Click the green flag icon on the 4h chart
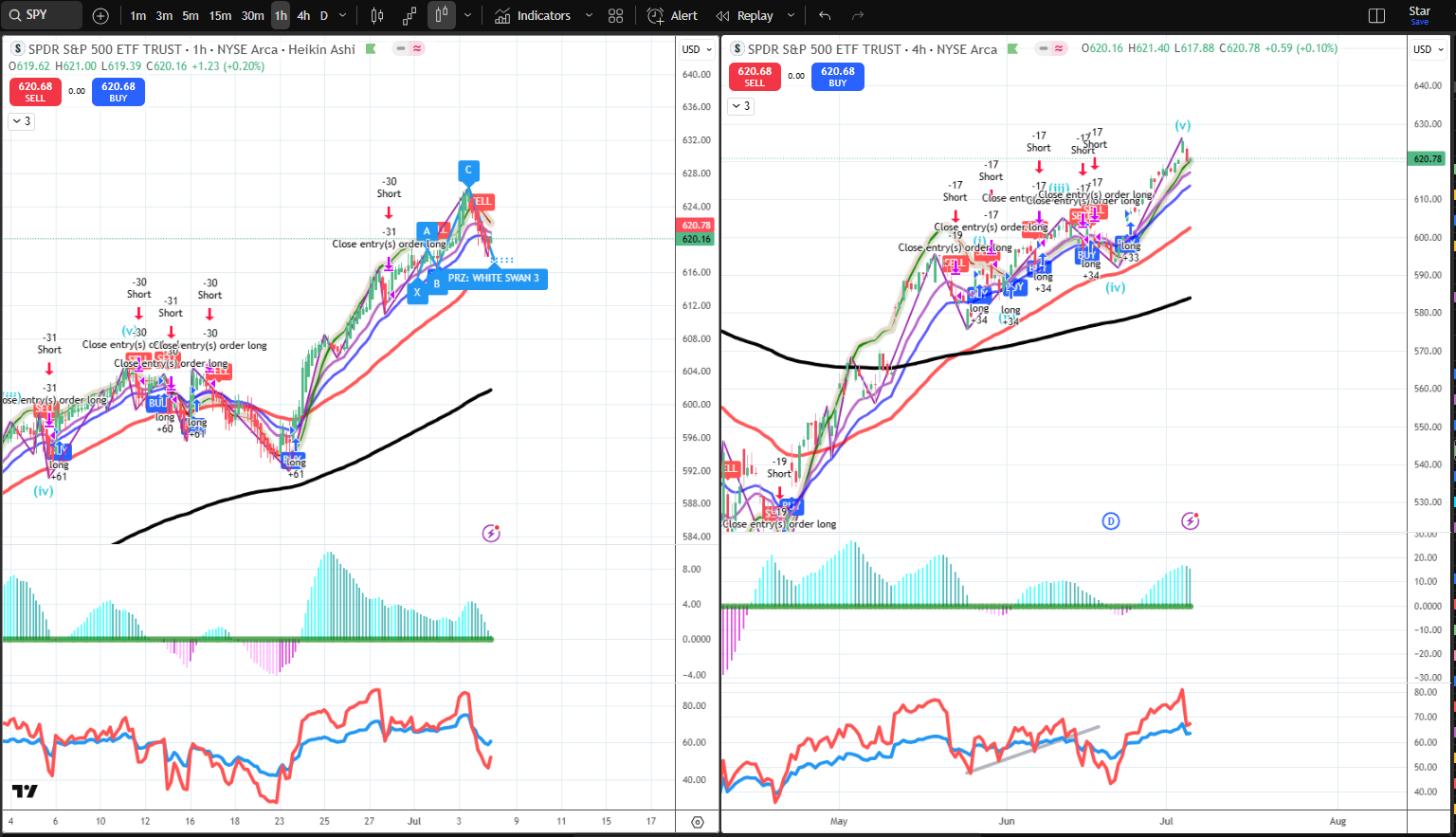The width and height of the screenshot is (1456, 837). 1012,48
